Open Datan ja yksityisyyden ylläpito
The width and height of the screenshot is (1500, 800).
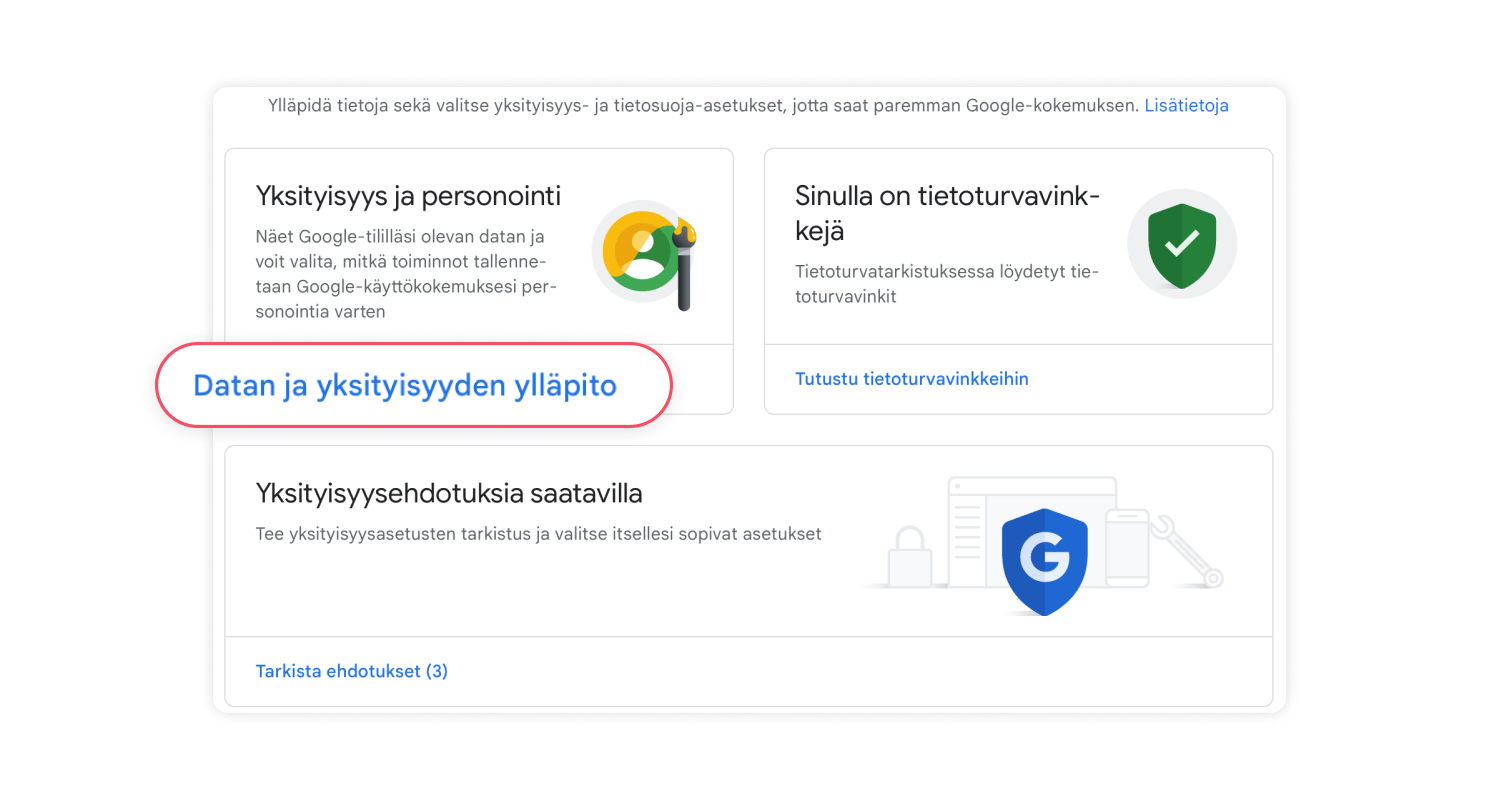(x=405, y=386)
